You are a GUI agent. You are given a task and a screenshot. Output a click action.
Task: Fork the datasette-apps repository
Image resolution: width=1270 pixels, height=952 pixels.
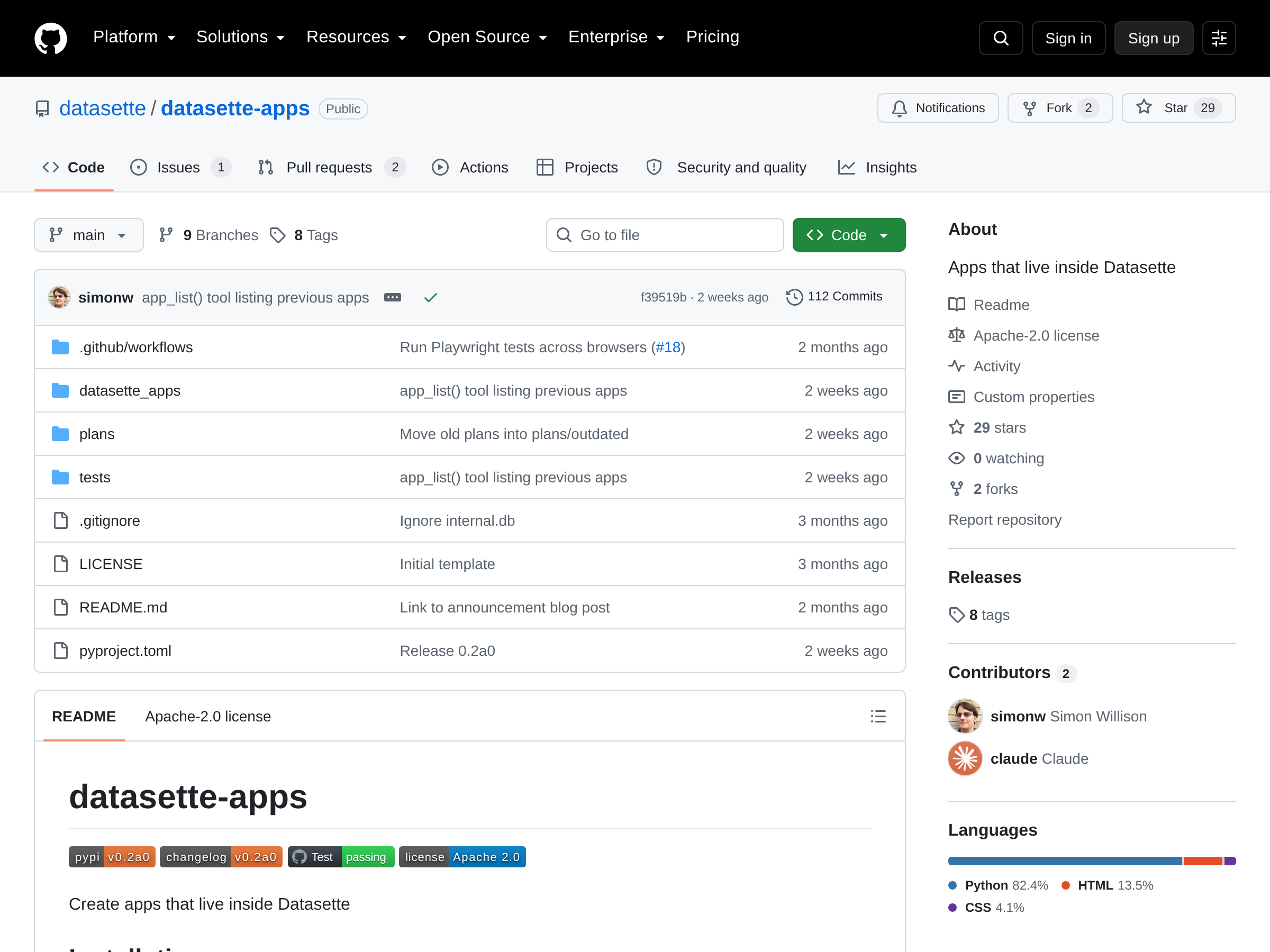1060,108
